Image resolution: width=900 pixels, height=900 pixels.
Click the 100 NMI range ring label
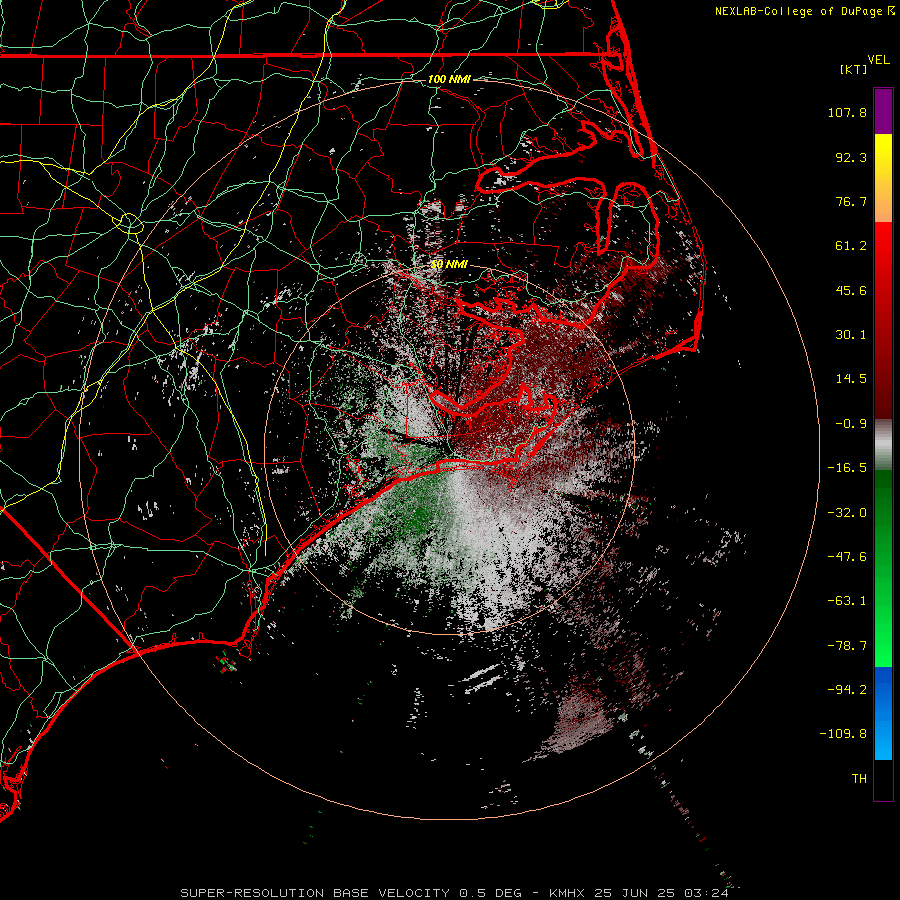coord(449,79)
